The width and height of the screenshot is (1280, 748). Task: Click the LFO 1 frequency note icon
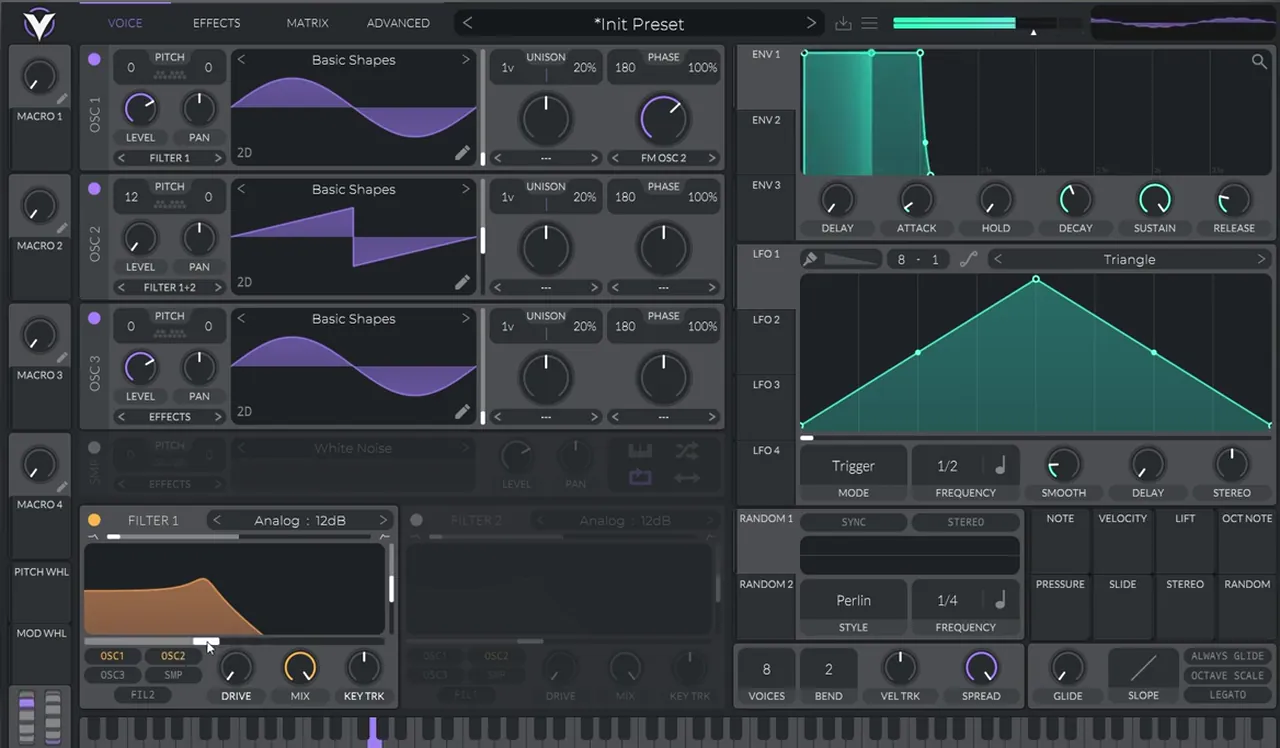pyautogui.click(x=999, y=466)
